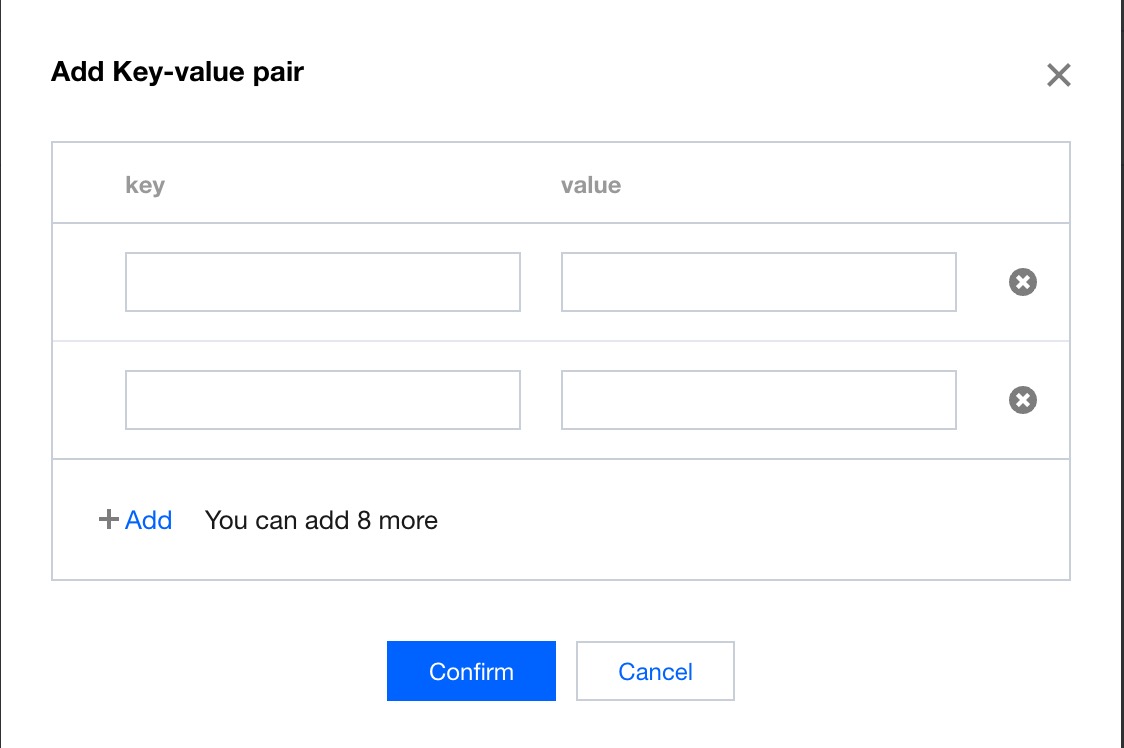
Task: Cancel adding key-value pairs
Action: [x=655, y=671]
